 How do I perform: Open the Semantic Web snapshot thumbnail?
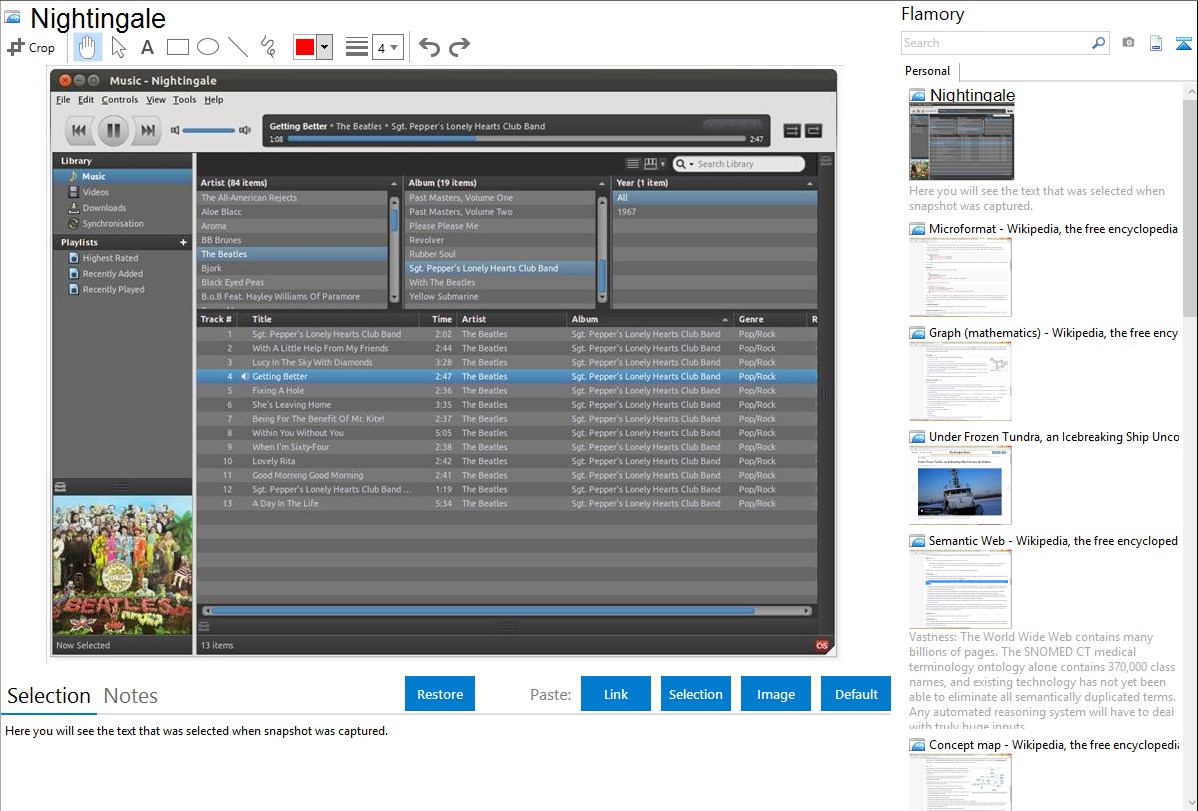click(x=960, y=588)
